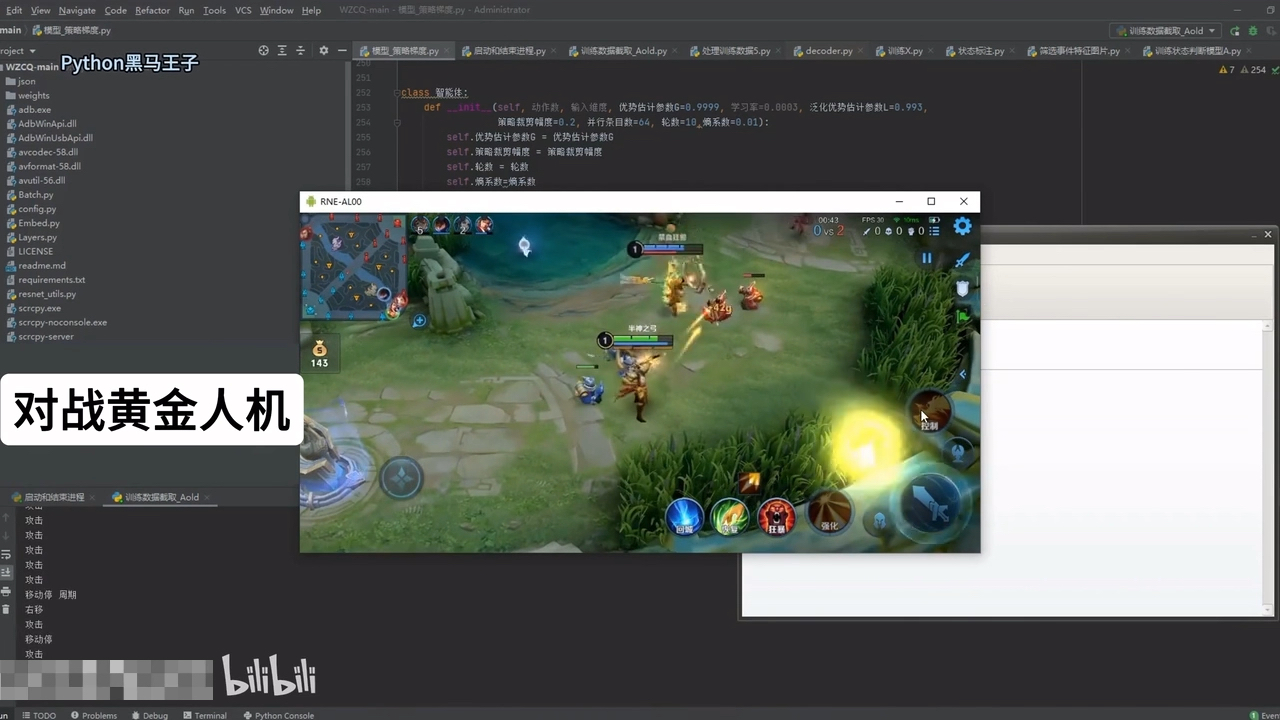Screen dimensions: 1280x720
Task: Activate the 强化 skill button
Action: [x=829, y=511]
